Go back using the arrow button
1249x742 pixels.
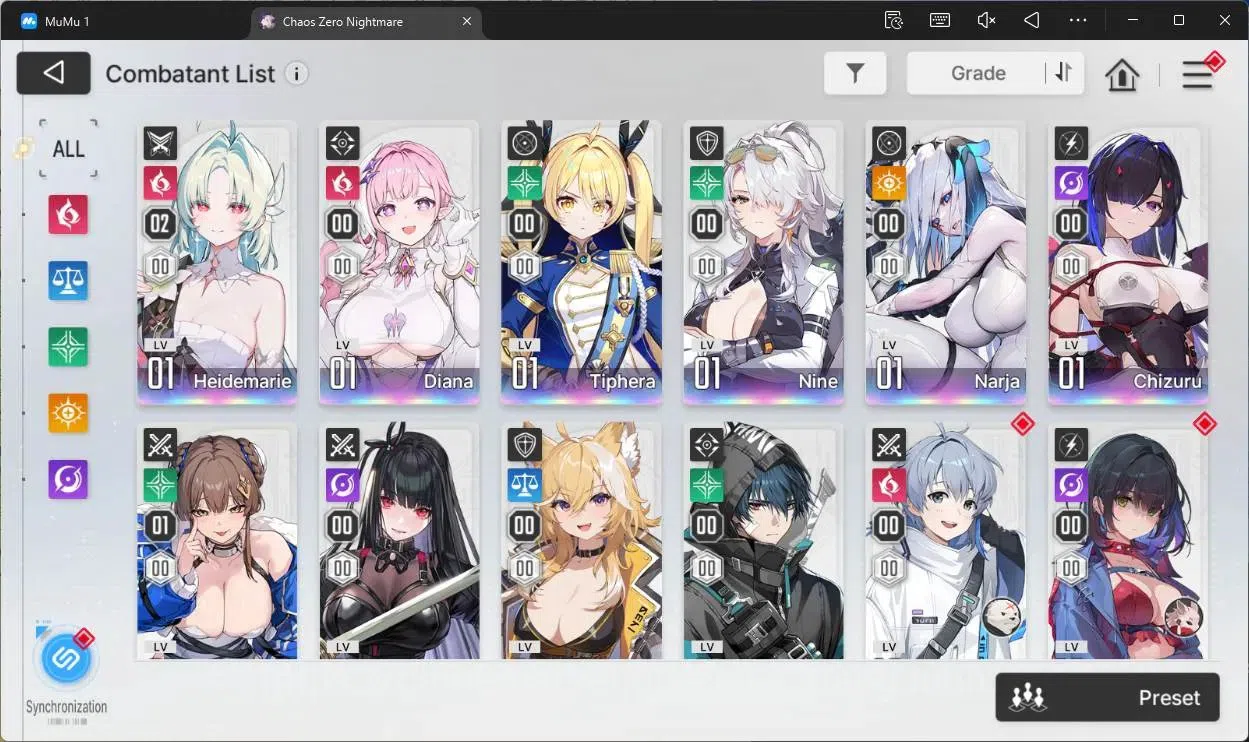click(54, 73)
